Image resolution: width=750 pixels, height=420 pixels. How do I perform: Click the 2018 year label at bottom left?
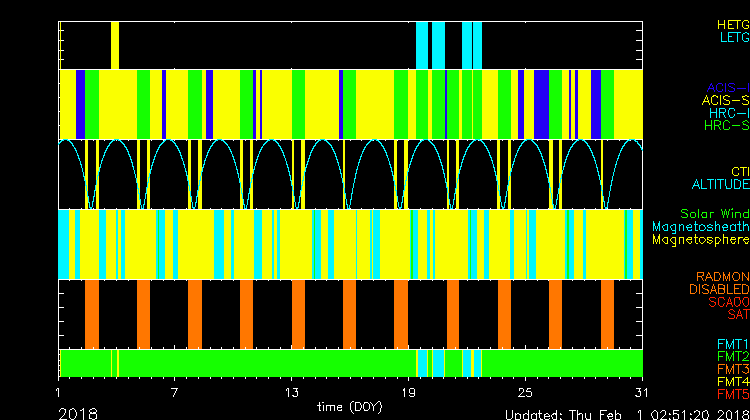coord(78,412)
